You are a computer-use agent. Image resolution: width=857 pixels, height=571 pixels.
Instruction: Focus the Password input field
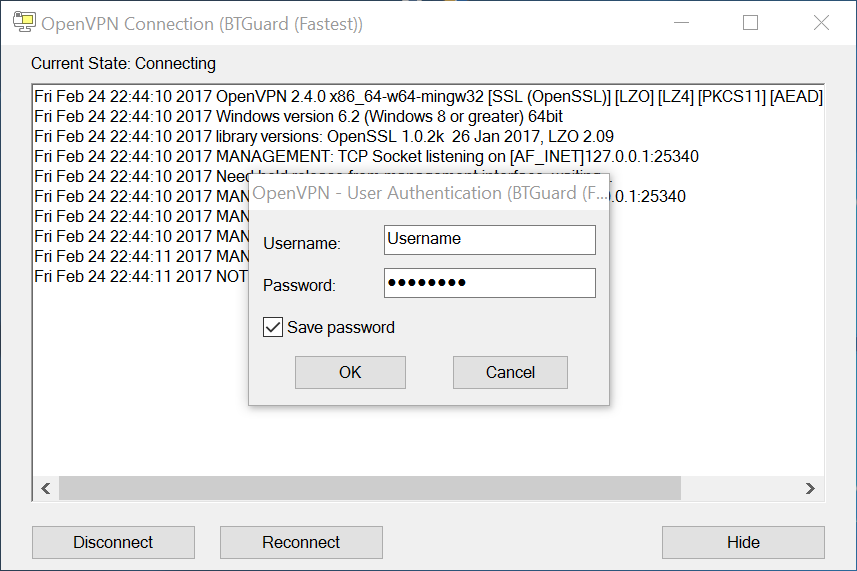coord(489,283)
